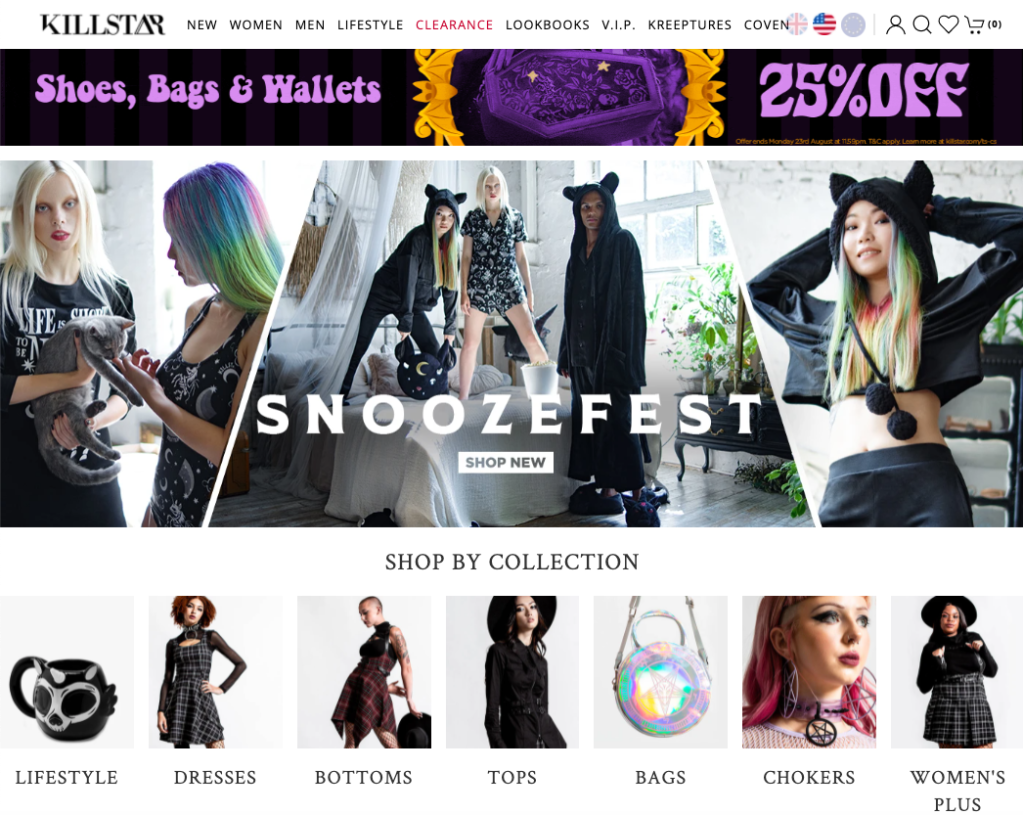Select the US flag store
The width and height of the screenshot is (1023, 815).
click(825, 25)
